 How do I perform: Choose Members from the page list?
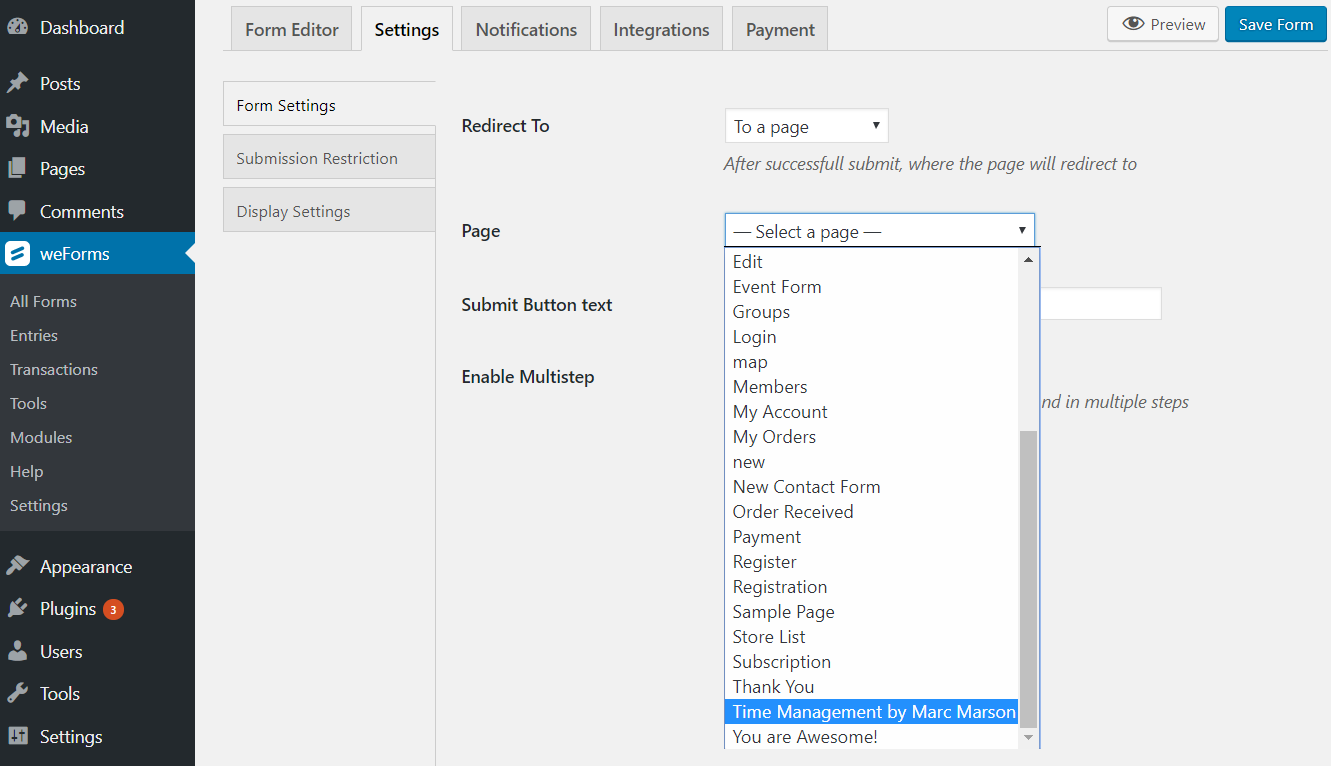[870, 387]
